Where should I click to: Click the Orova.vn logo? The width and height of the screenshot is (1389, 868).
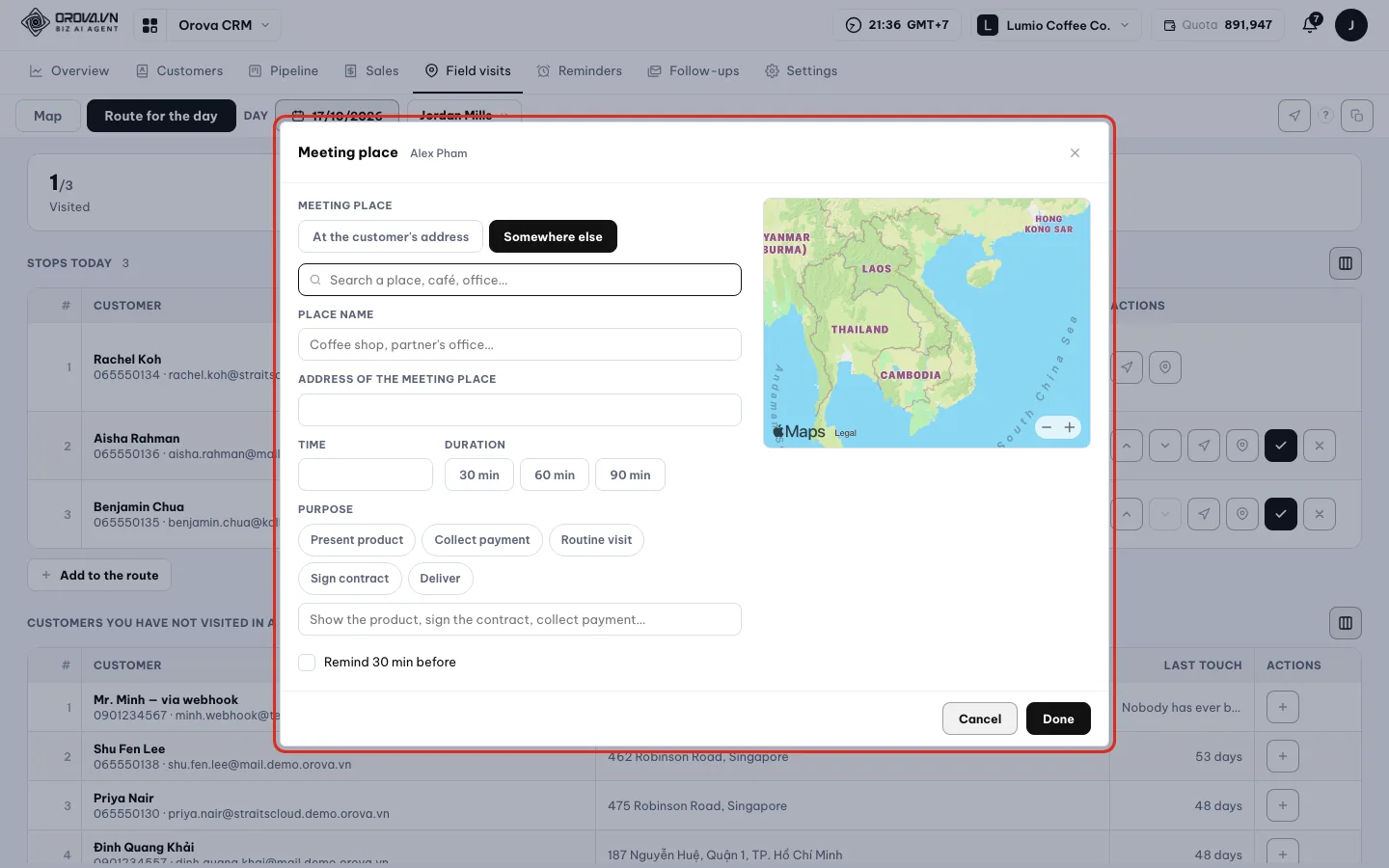69,22
